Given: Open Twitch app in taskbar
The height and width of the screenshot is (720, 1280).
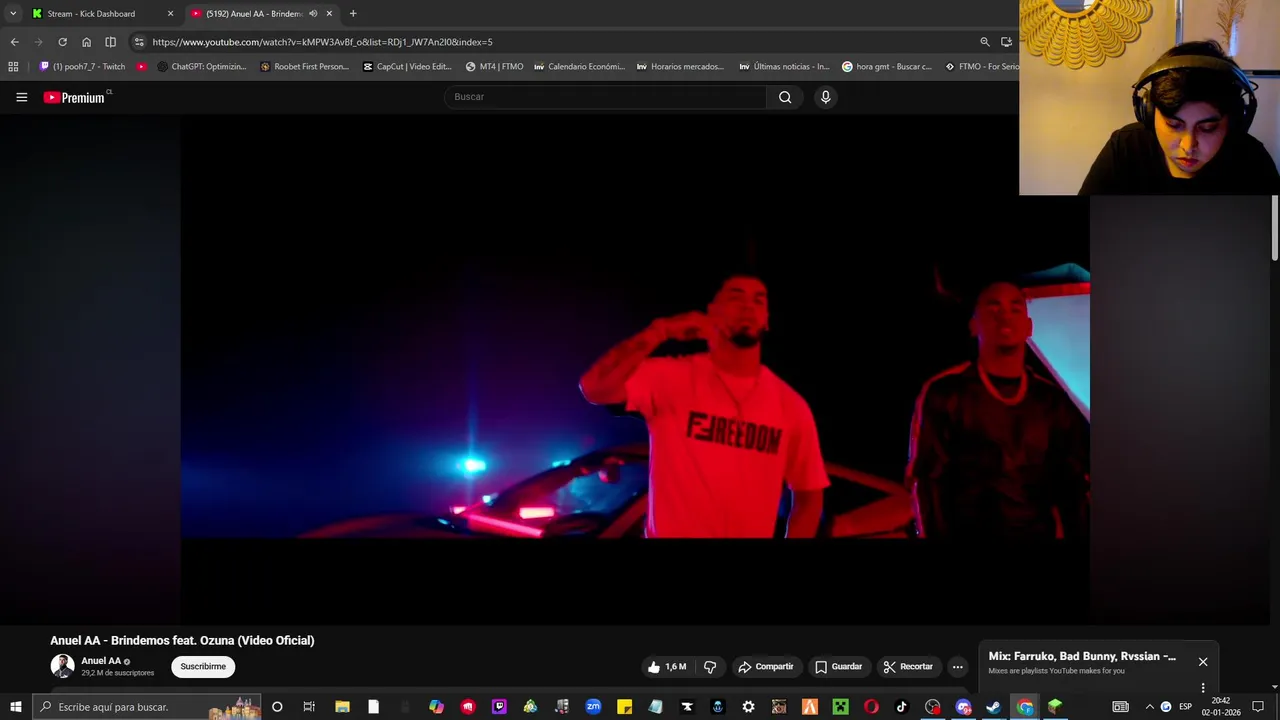Looking at the screenshot, I should [x=499, y=707].
